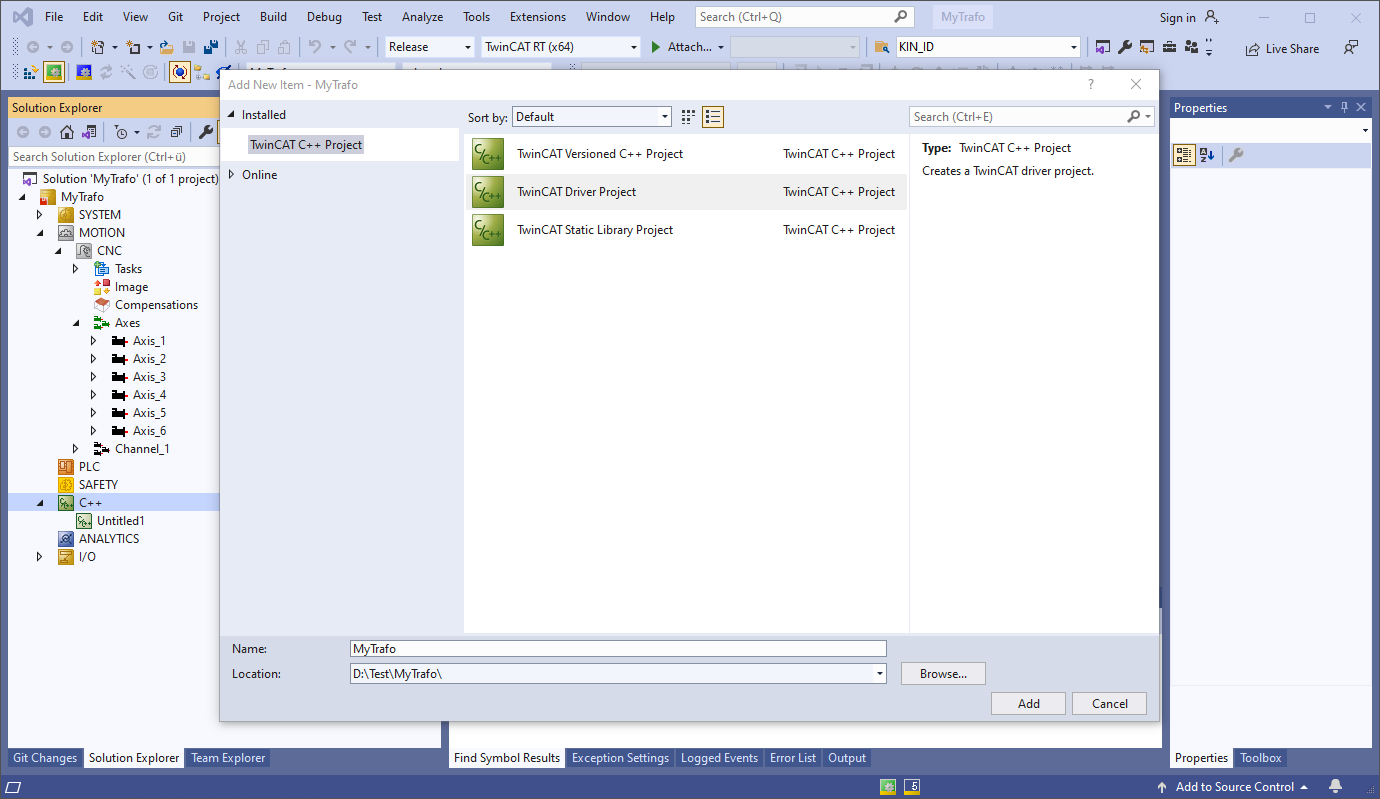
Task: Click the Browse... button
Action: 943,674
